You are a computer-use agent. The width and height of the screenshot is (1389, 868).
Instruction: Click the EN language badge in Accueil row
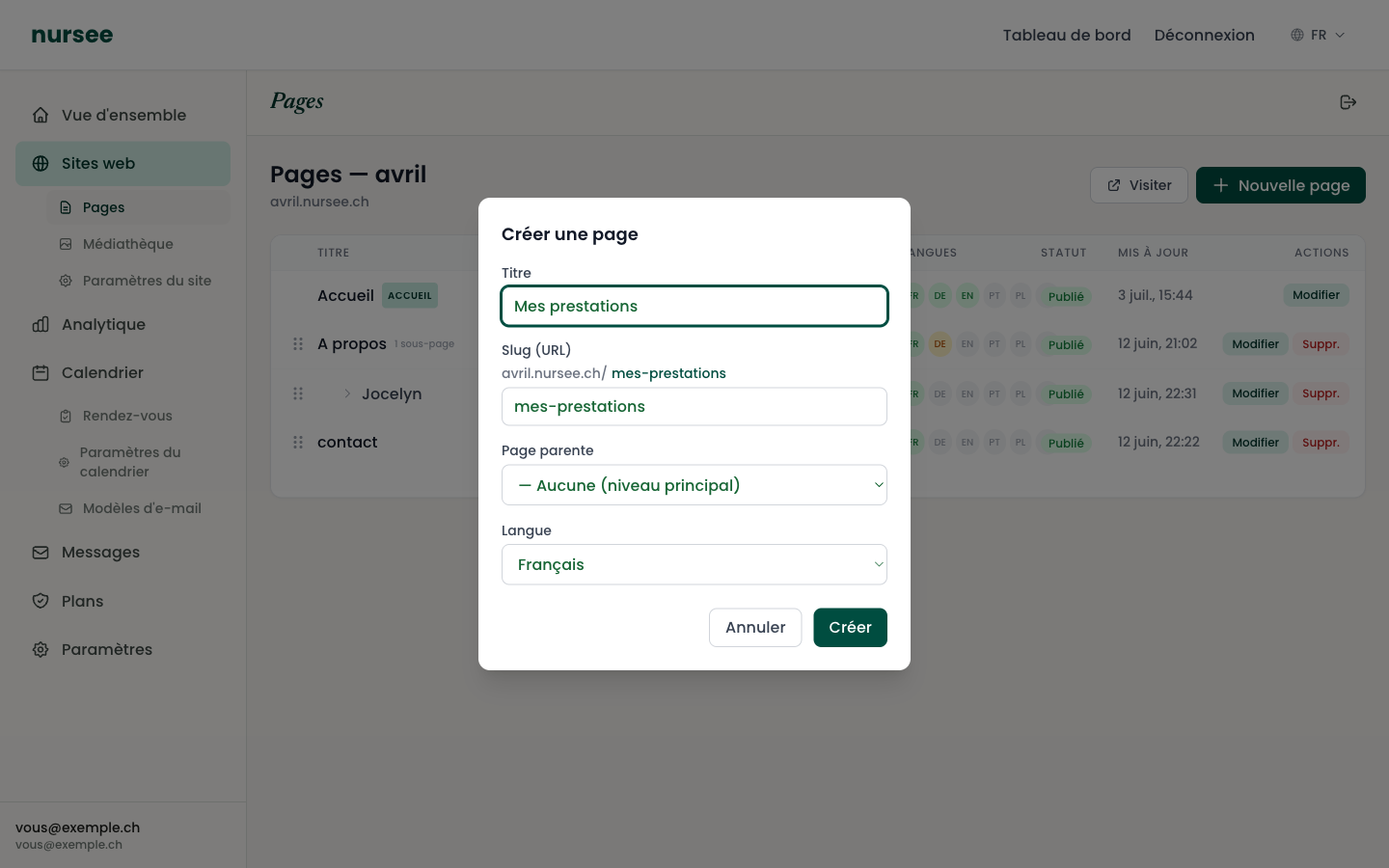(x=967, y=296)
